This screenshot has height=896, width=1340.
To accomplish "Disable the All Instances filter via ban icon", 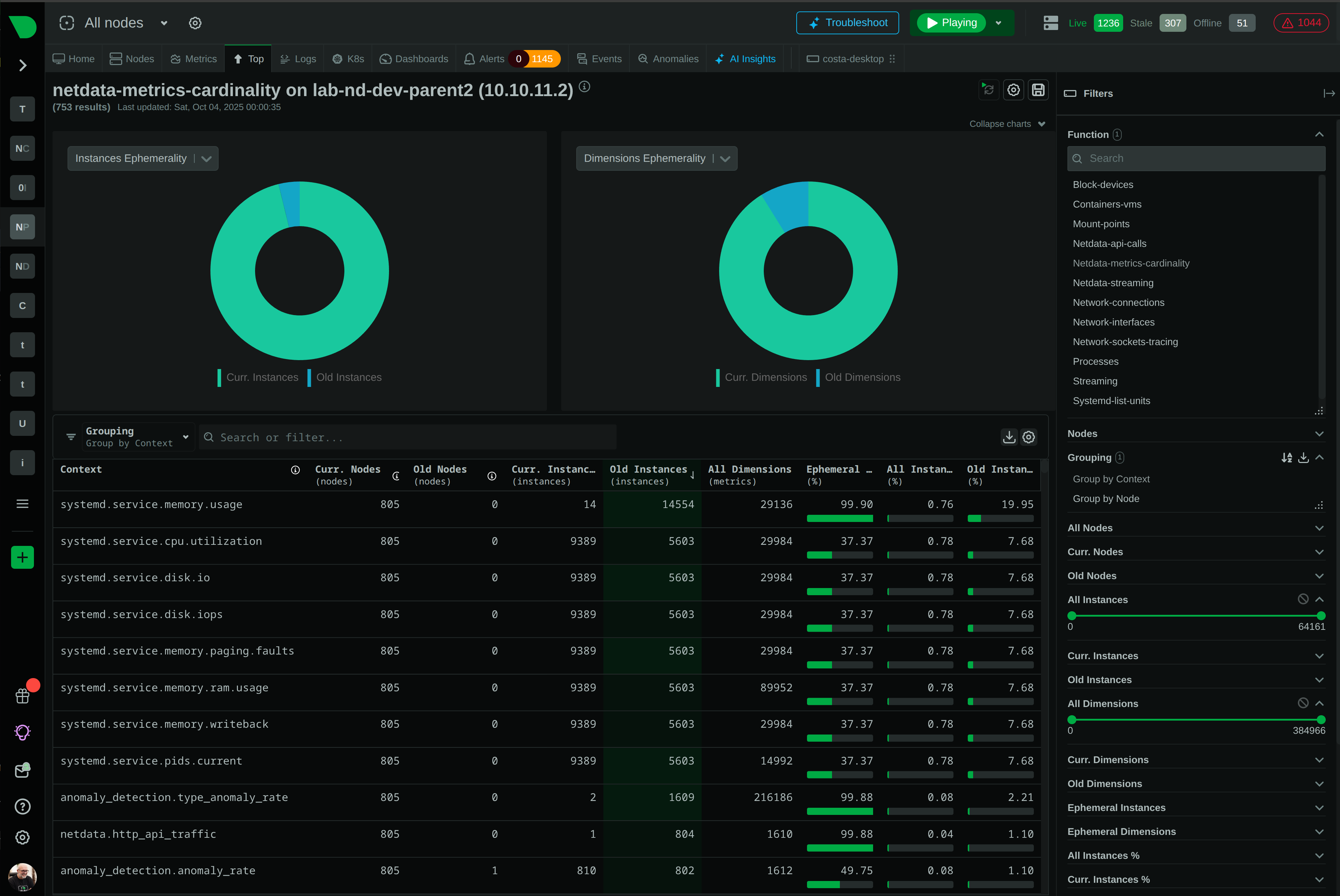I will click(x=1303, y=599).
